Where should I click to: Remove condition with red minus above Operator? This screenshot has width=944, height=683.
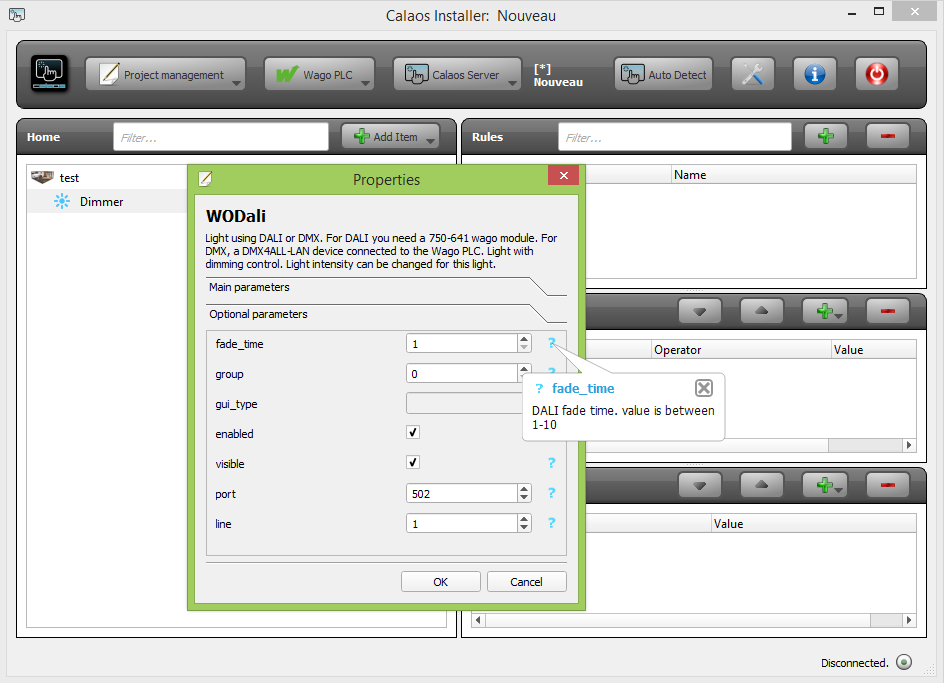887,311
